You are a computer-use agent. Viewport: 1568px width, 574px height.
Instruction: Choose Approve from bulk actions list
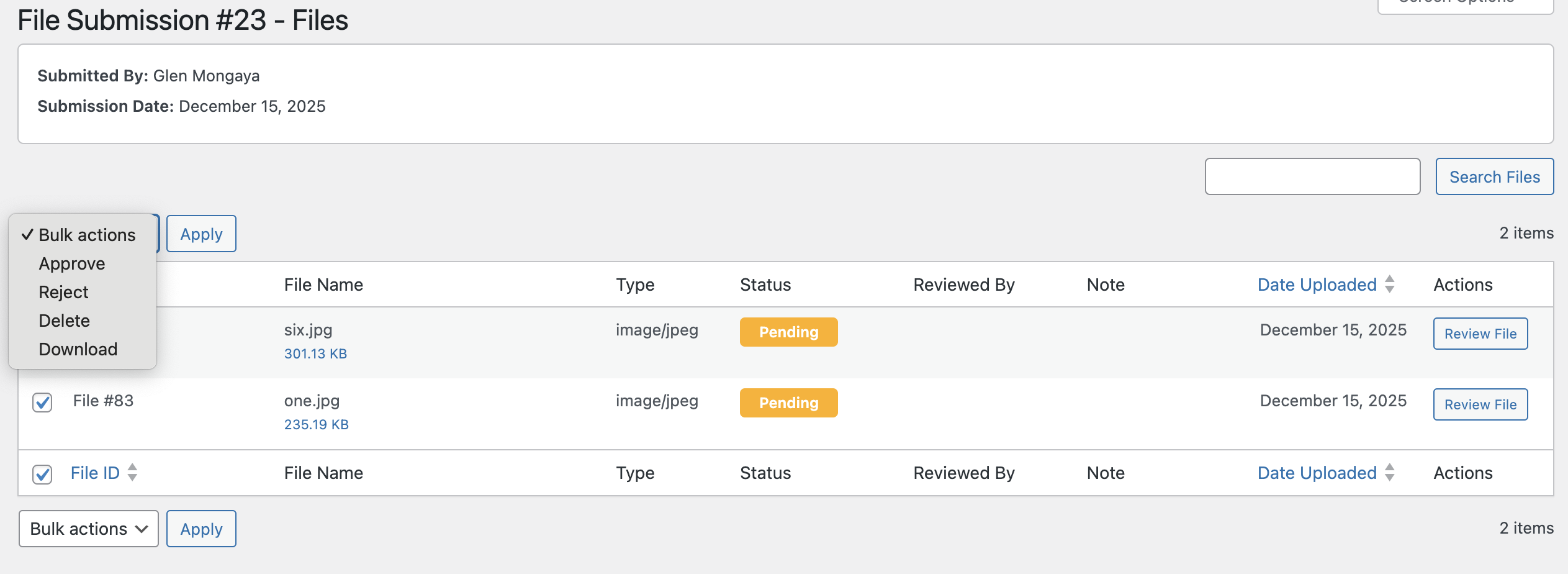click(72, 264)
